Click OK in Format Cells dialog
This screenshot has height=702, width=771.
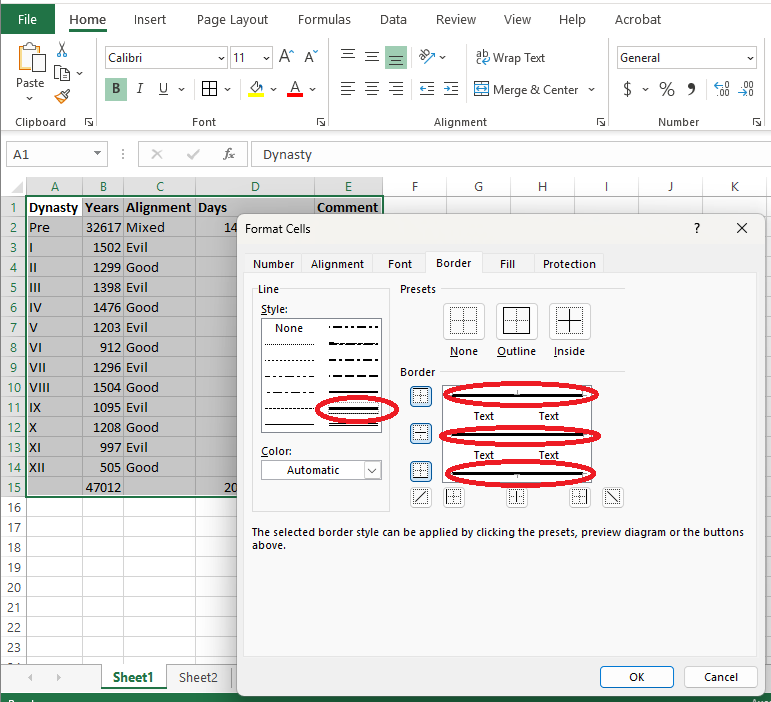click(x=637, y=677)
